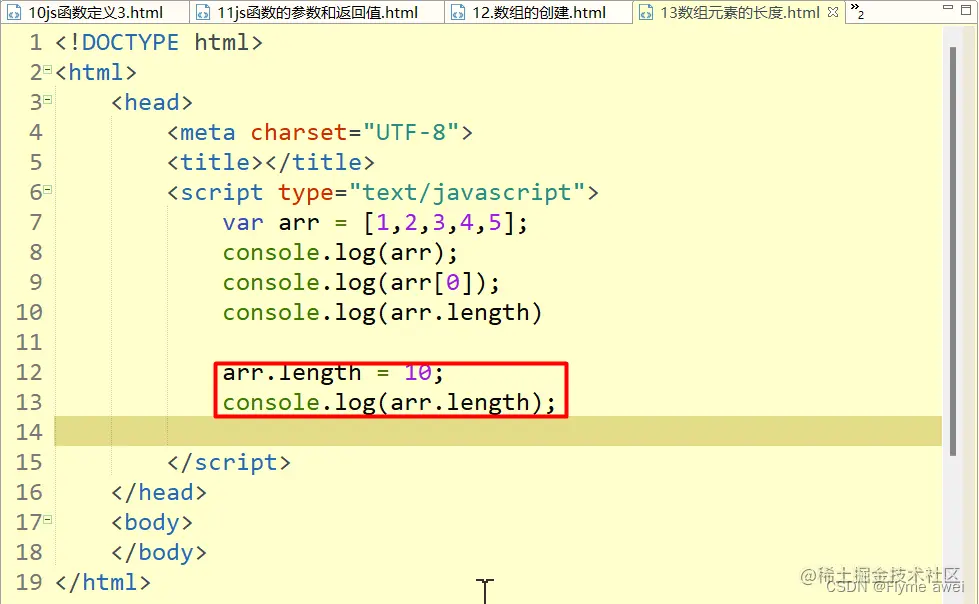Click file icon of 11js函数的参数和返回值.html tab
979x604 pixels.
click(x=203, y=12)
